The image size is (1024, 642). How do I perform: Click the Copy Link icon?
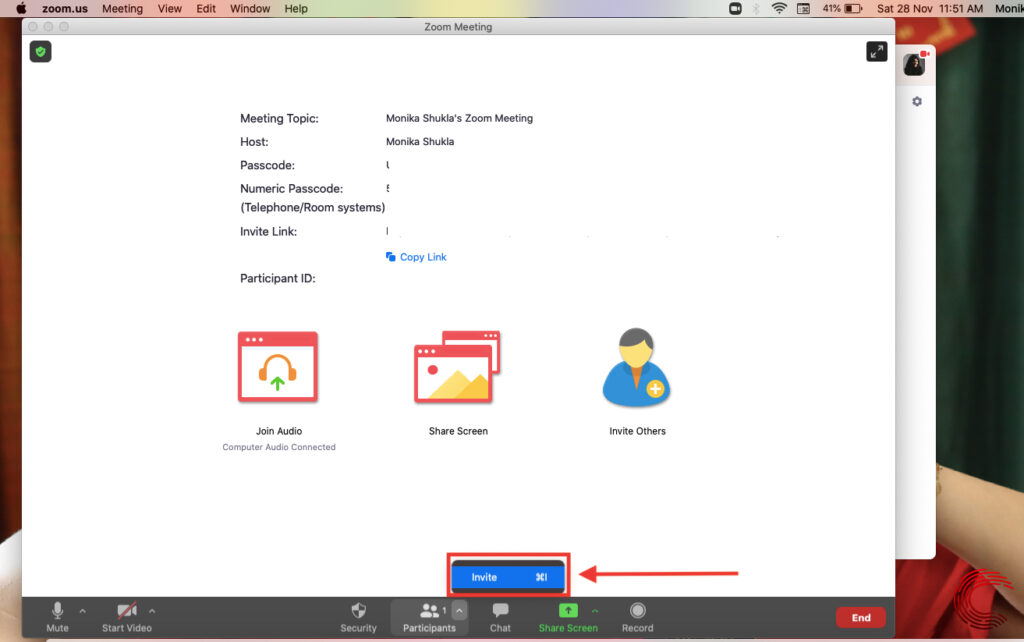tap(391, 257)
